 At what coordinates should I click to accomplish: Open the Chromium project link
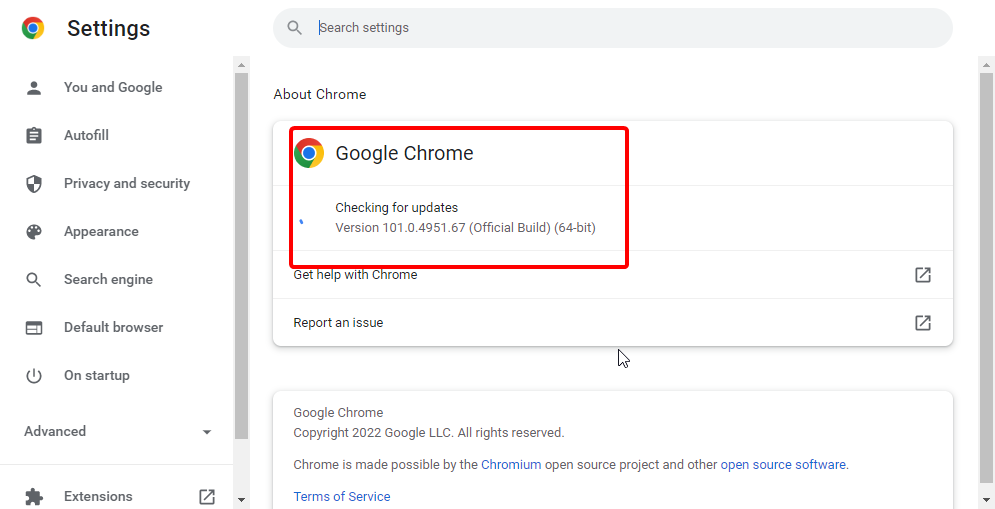tap(511, 465)
